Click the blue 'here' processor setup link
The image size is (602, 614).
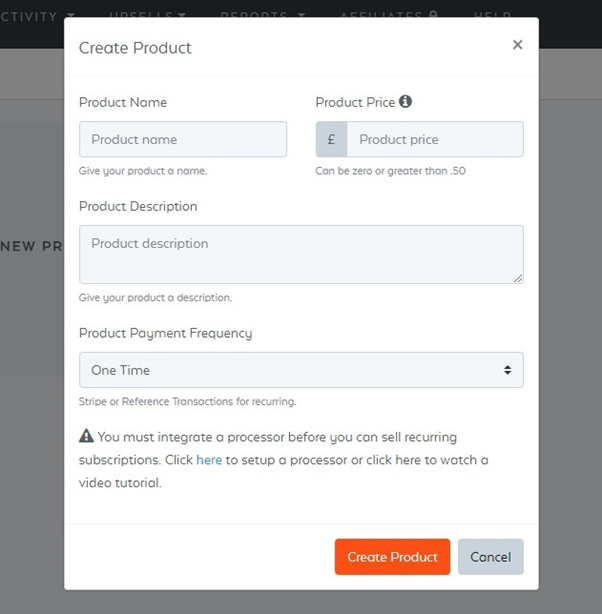(x=209, y=460)
